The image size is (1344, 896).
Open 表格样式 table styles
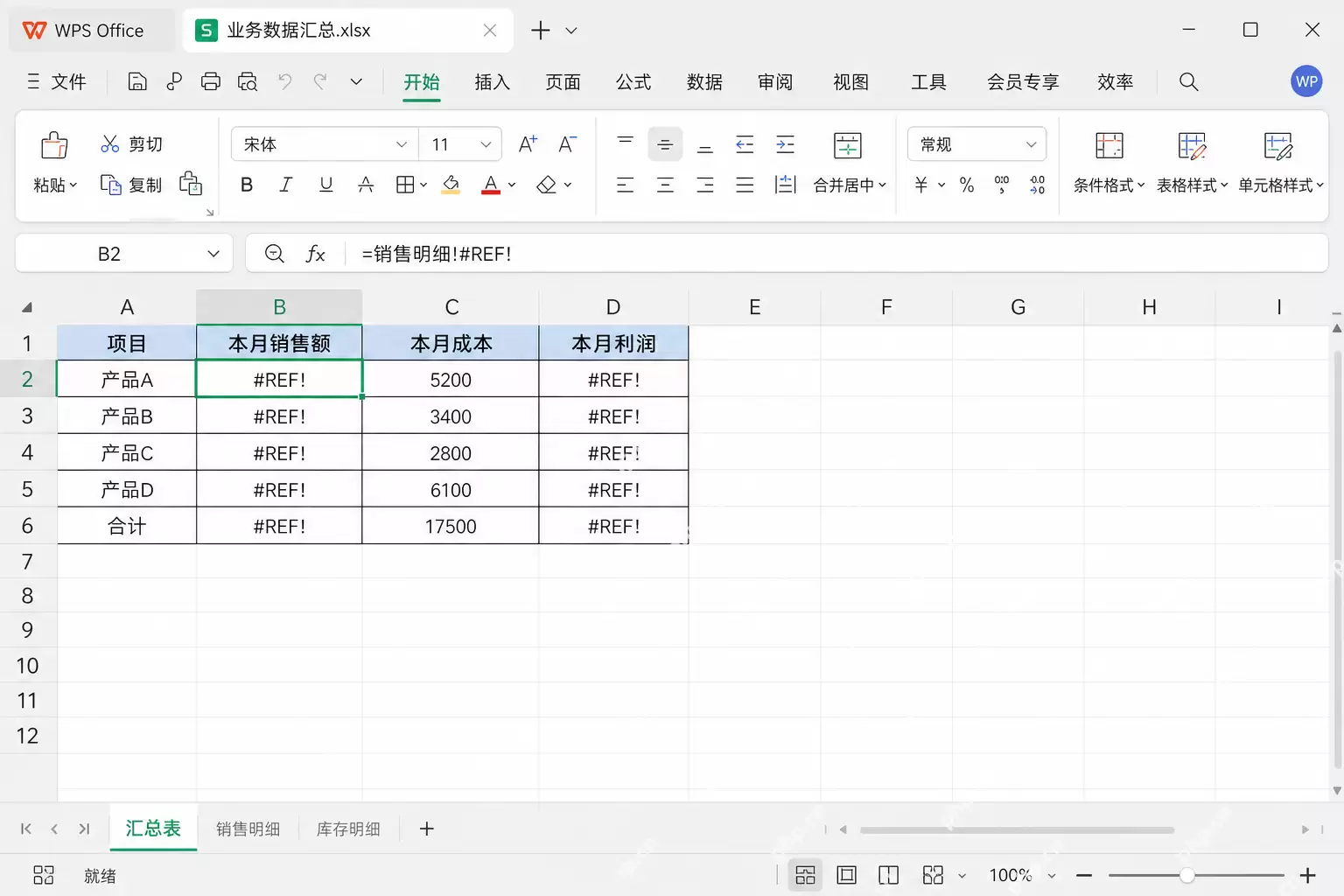1192,163
